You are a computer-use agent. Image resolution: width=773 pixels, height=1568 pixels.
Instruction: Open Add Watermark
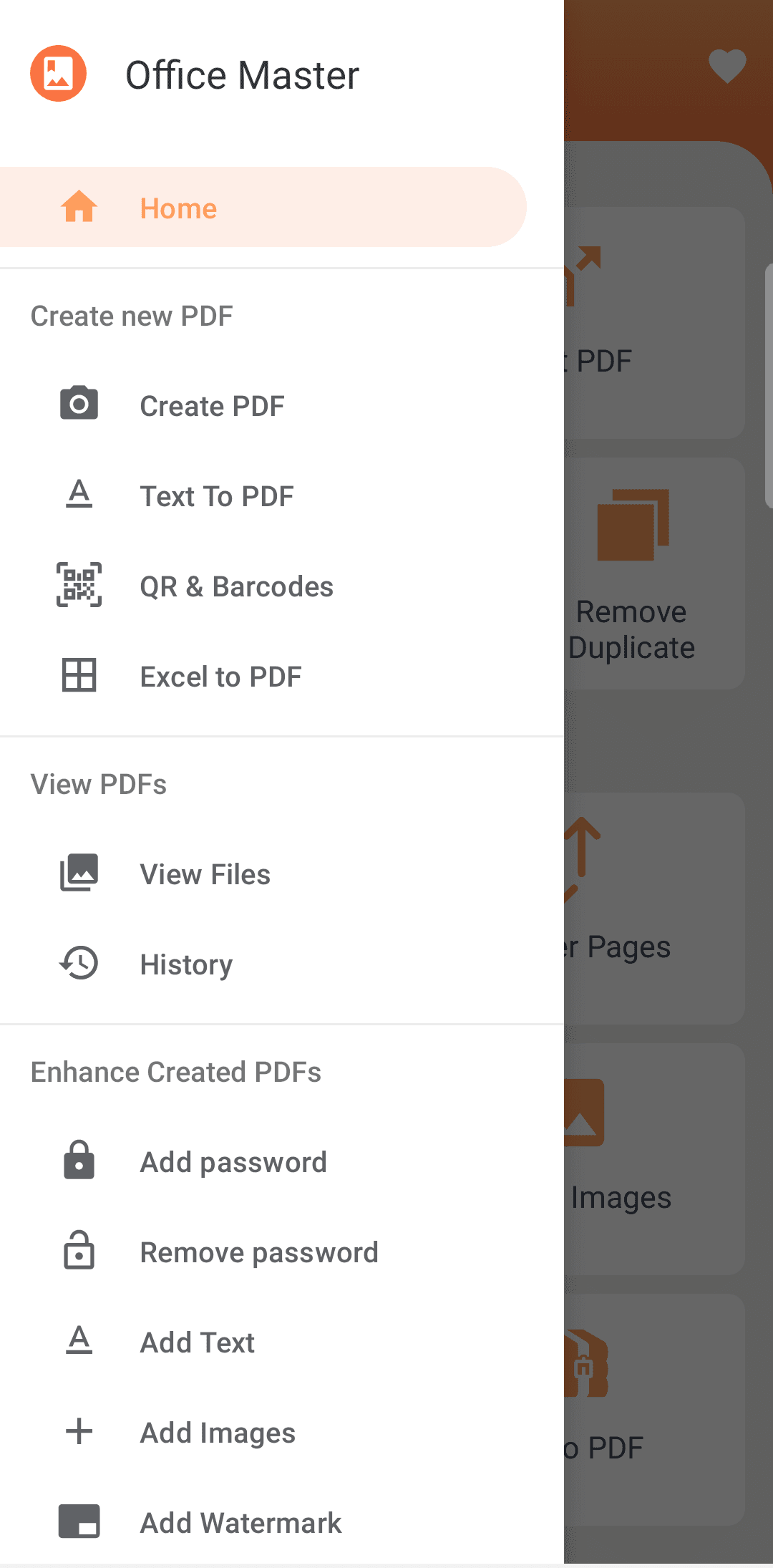240,1523
